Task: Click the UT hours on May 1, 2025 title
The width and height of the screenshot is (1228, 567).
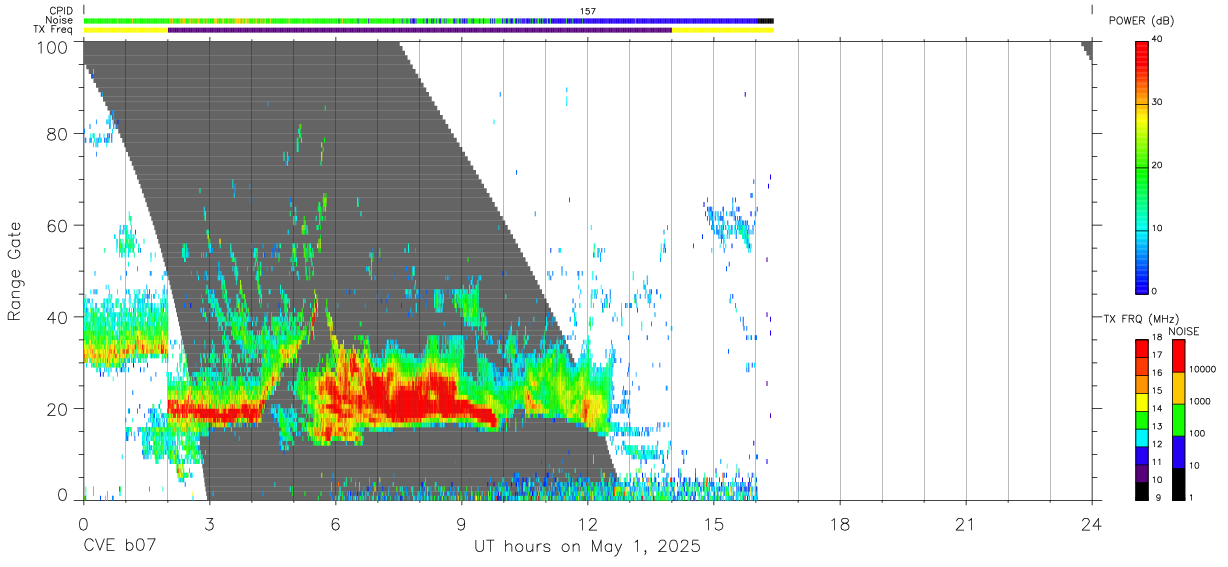Action: point(587,548)
